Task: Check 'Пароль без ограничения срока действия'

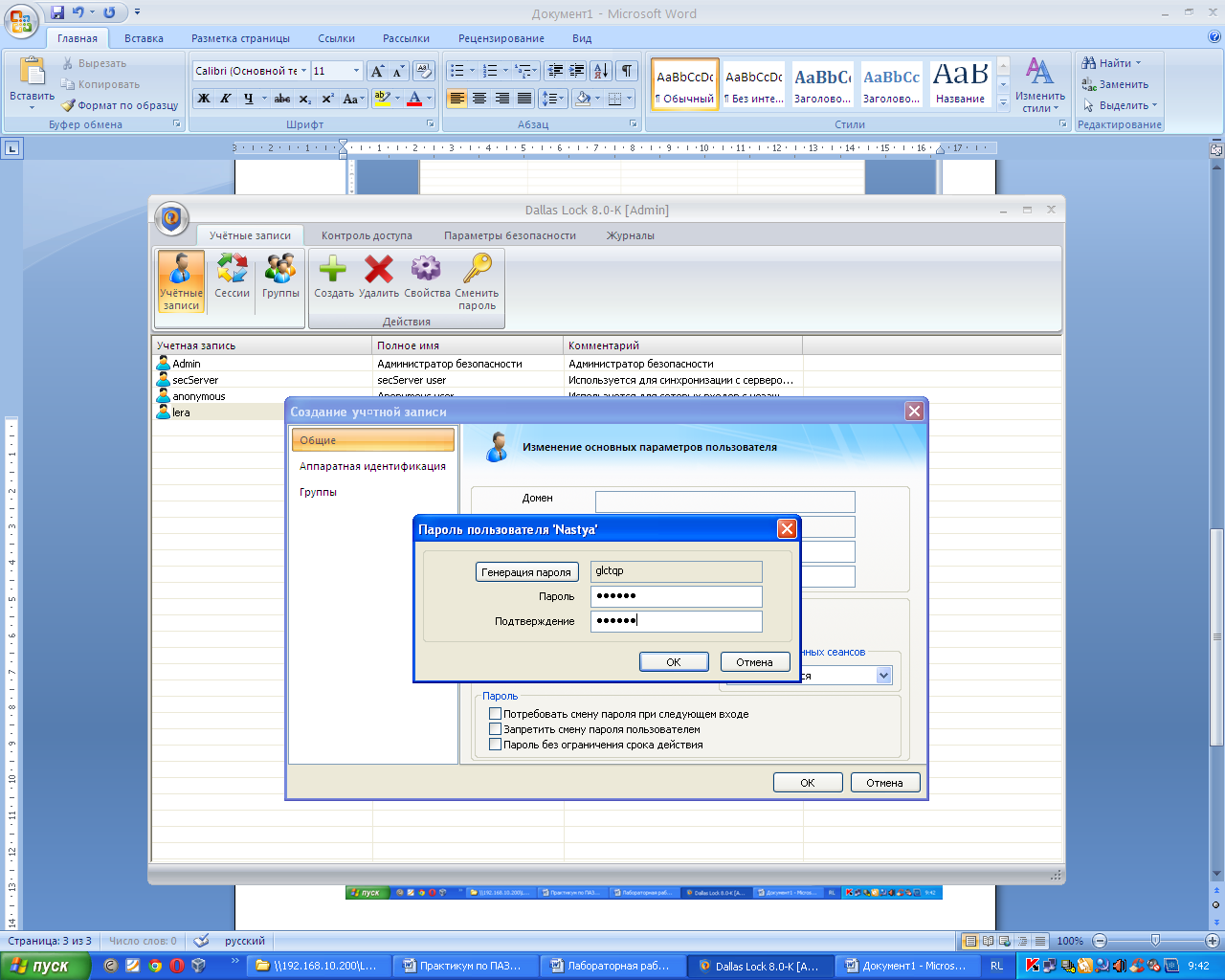Action: coord(495,745)
